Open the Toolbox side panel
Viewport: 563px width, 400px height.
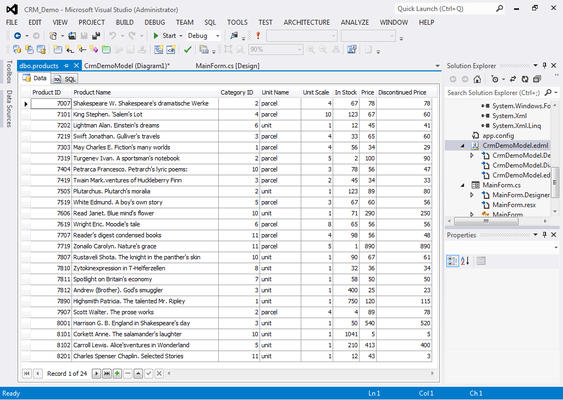point(9,72)
